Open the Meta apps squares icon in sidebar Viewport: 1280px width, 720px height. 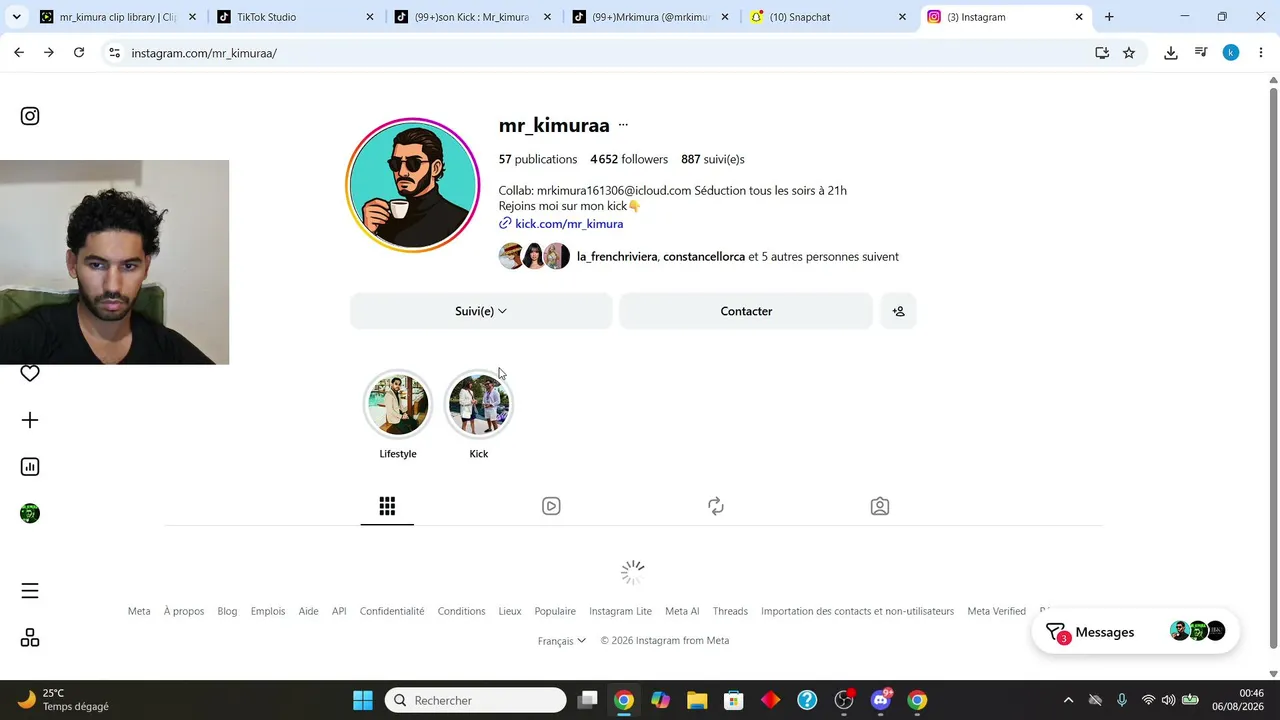(30, 638)
